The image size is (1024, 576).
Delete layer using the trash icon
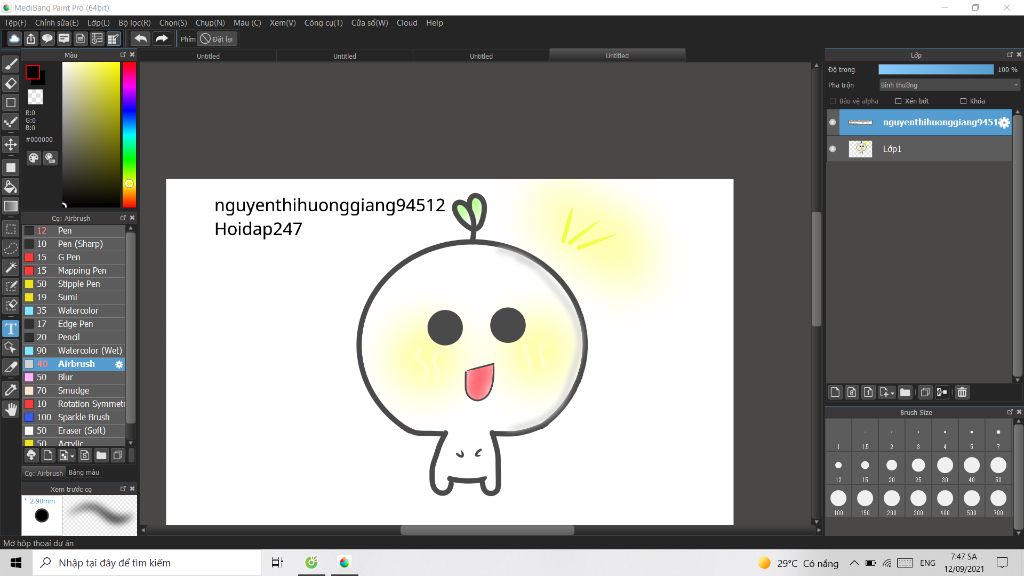point(962,392)
